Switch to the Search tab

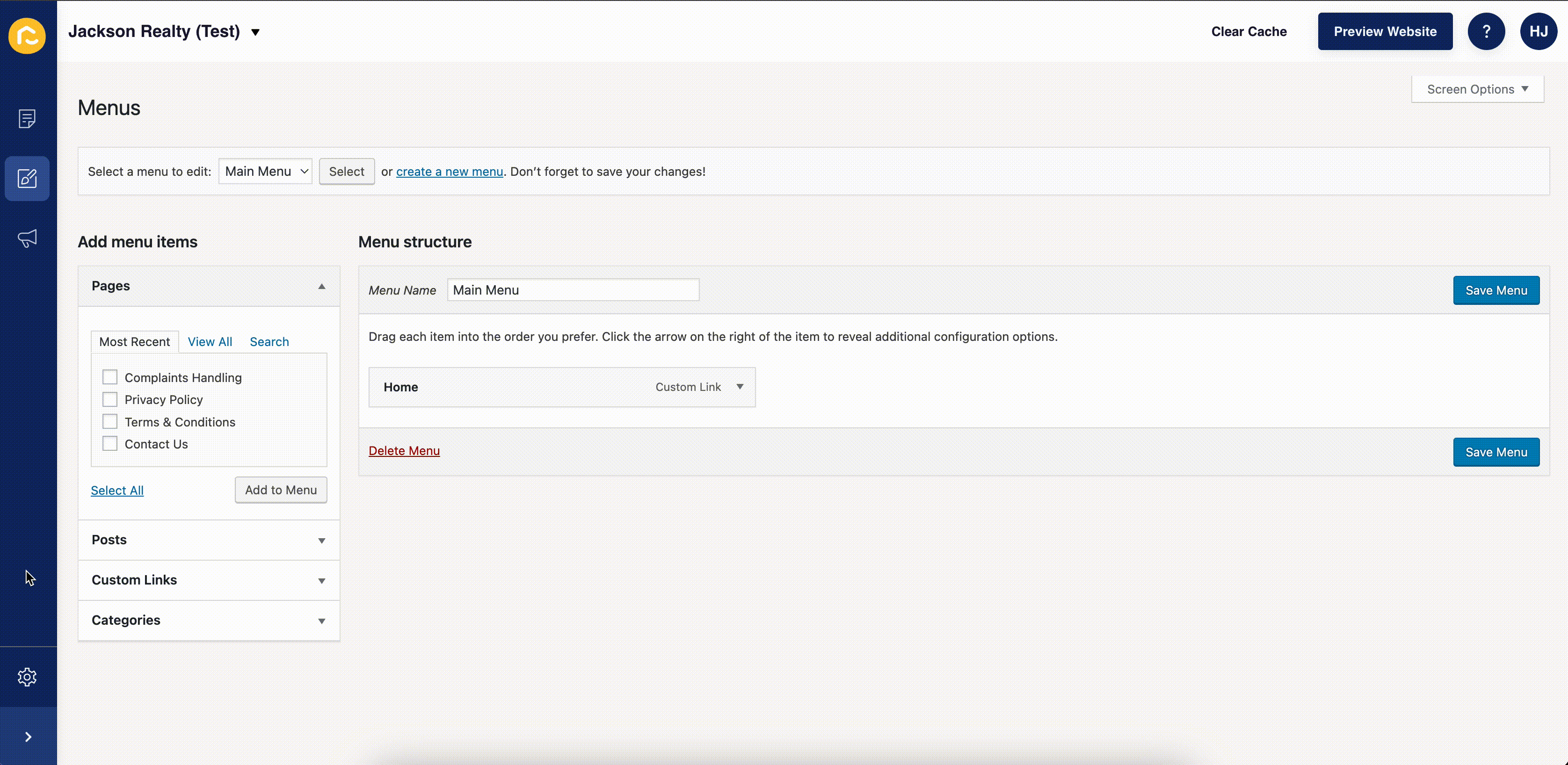269,341
